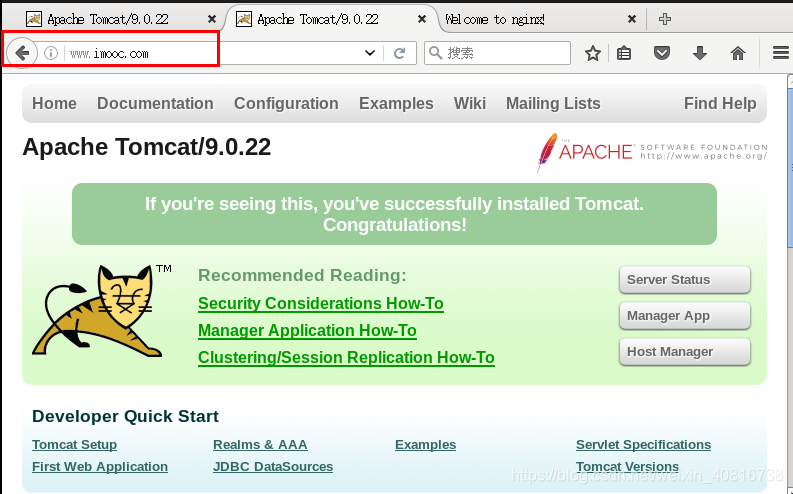Screen dimensions: 793x494
Task: Click the Apache Tomcat/9.0.22 page heading
Action: pos(147,147)
